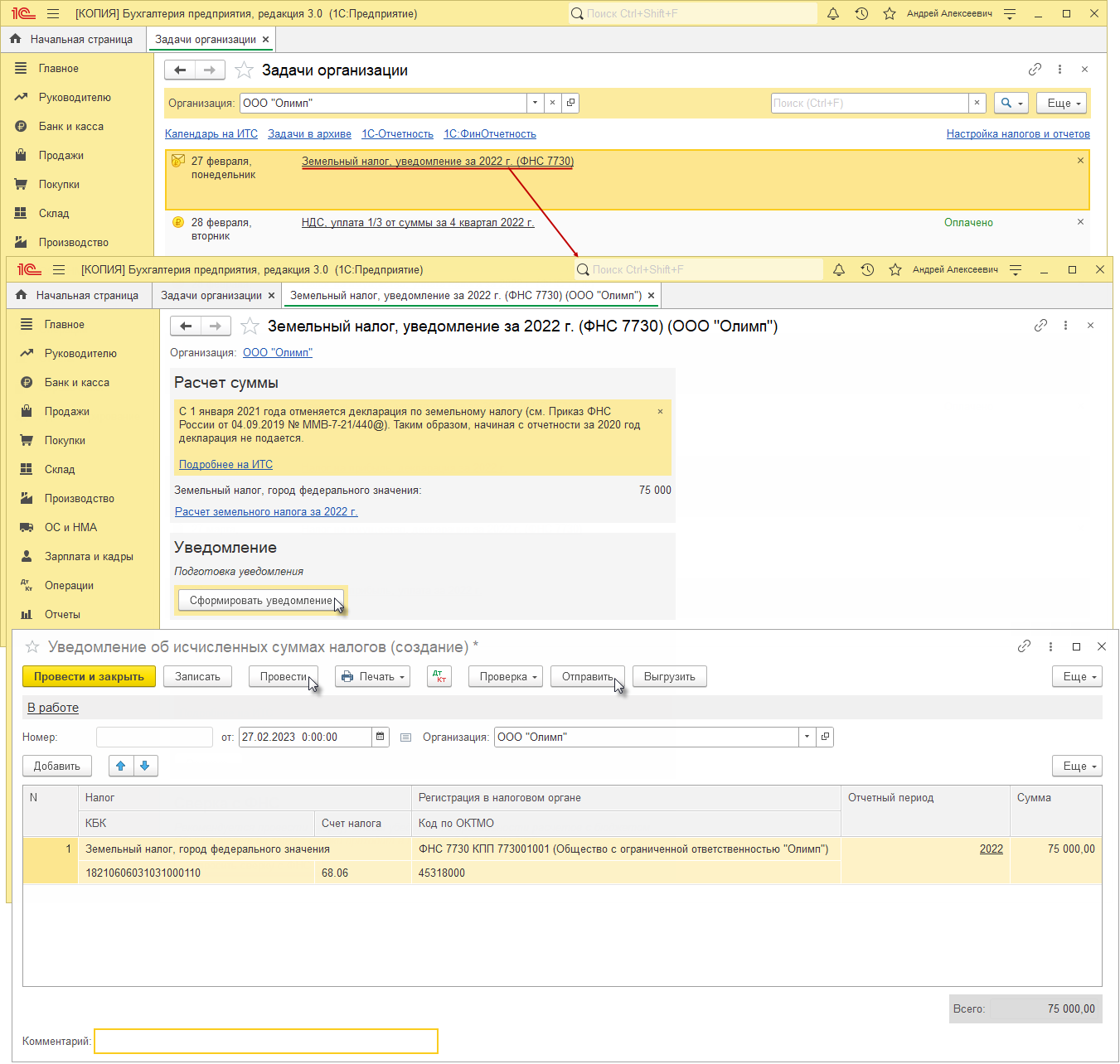Select KBK cell 18210606031031000110
Screen dimensions: 1120x1064
point(196,873)
